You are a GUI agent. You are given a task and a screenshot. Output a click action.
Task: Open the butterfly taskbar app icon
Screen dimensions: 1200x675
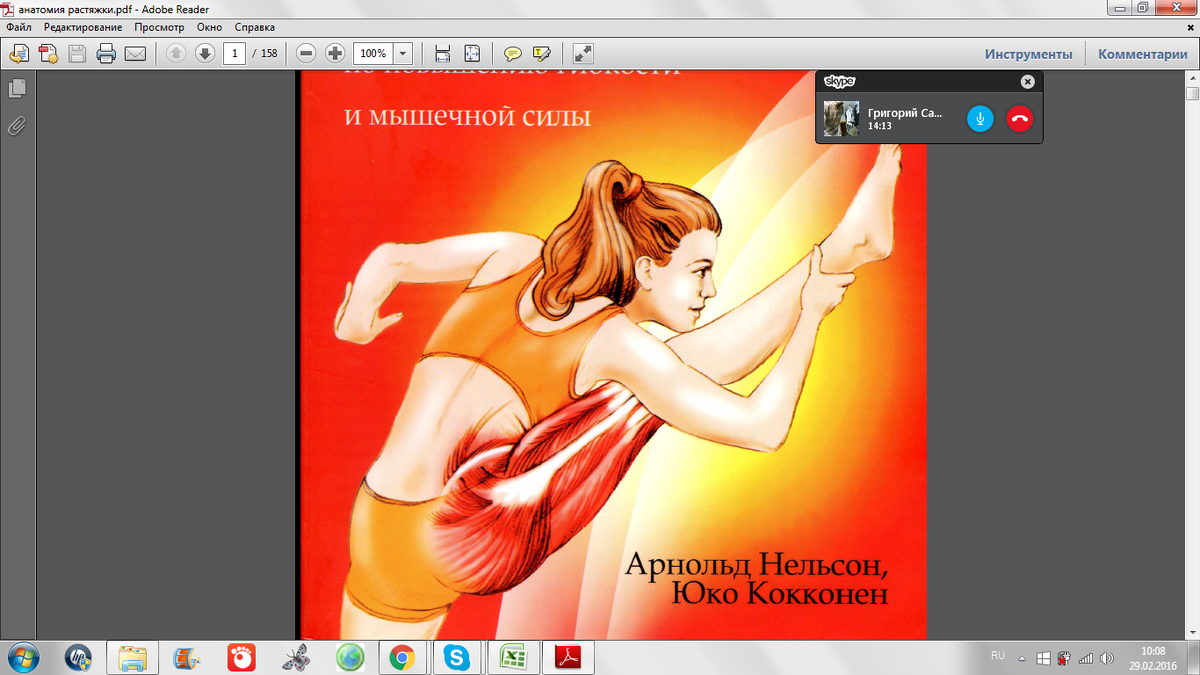coord(295,657)
